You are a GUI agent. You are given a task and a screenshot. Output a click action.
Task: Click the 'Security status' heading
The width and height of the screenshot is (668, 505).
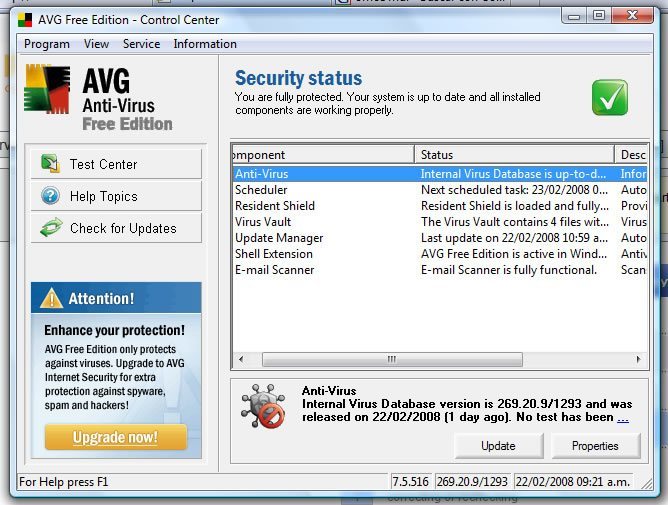point(299,78)
